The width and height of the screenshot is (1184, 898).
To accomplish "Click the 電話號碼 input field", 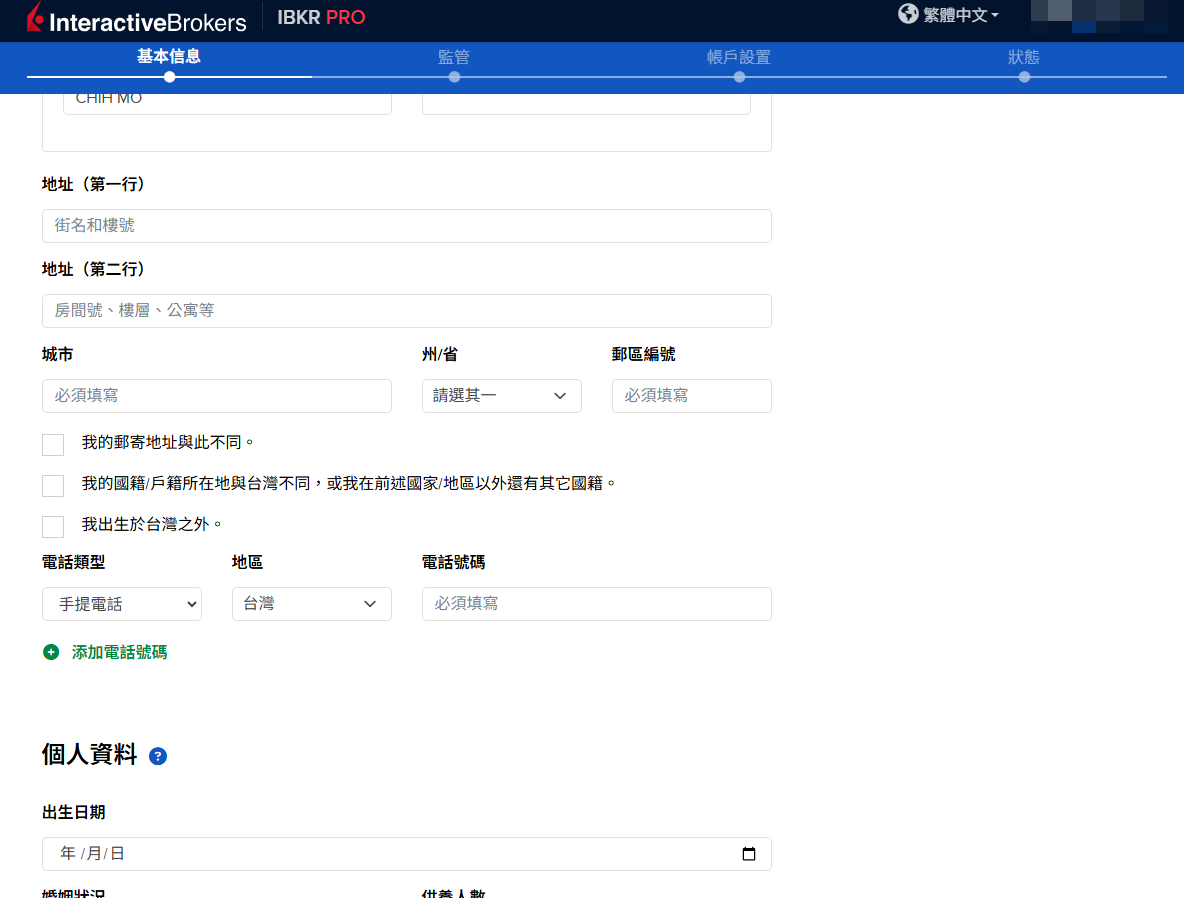I will click(x=597, y=604).
